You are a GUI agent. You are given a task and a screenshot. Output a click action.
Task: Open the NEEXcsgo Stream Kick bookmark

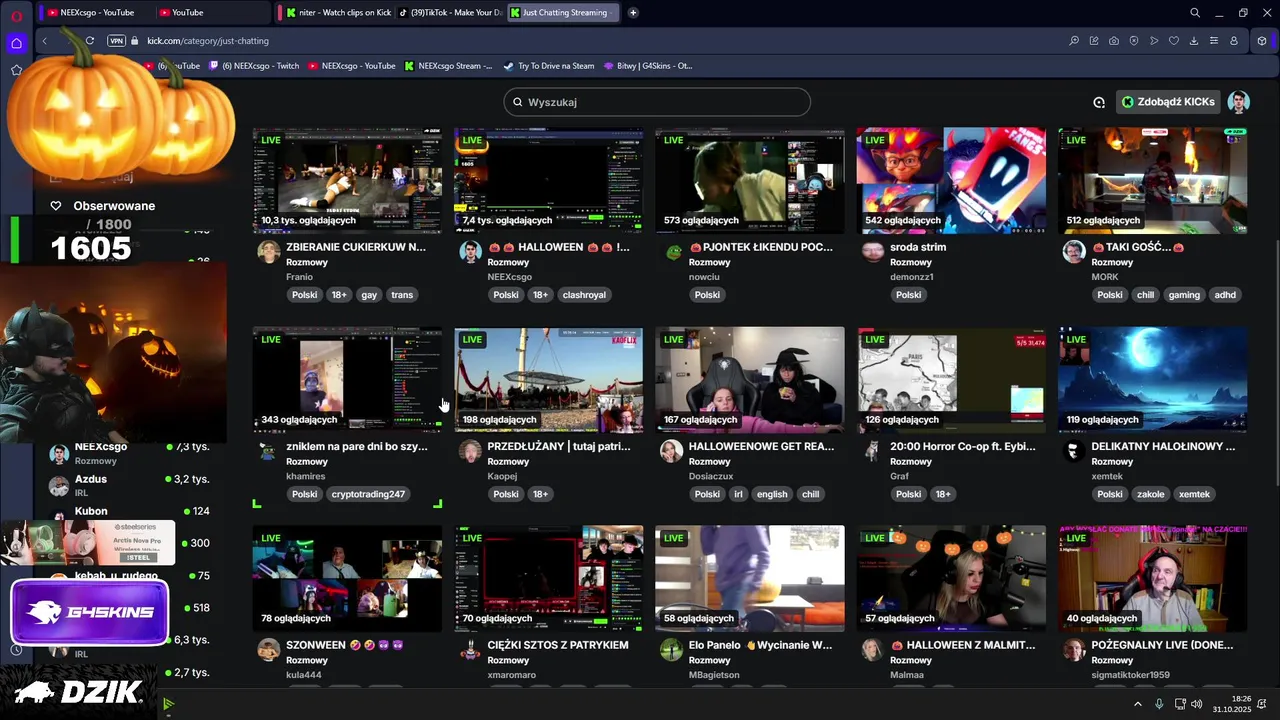(x=449, y=66)
